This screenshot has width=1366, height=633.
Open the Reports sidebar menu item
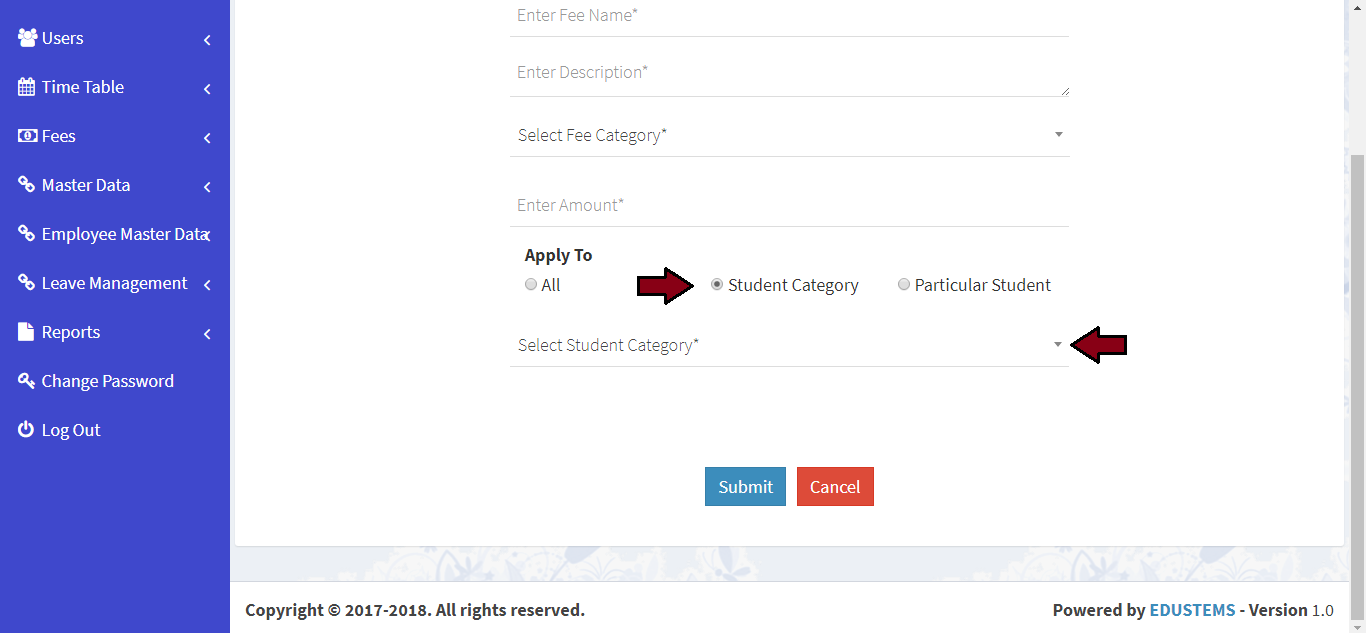(71, 332)
